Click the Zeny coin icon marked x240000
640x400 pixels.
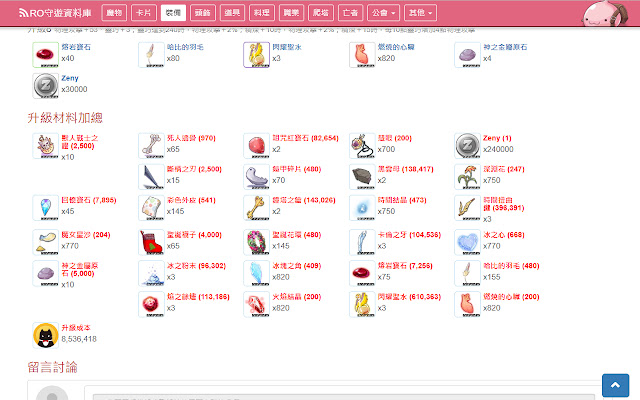[467, 146]
